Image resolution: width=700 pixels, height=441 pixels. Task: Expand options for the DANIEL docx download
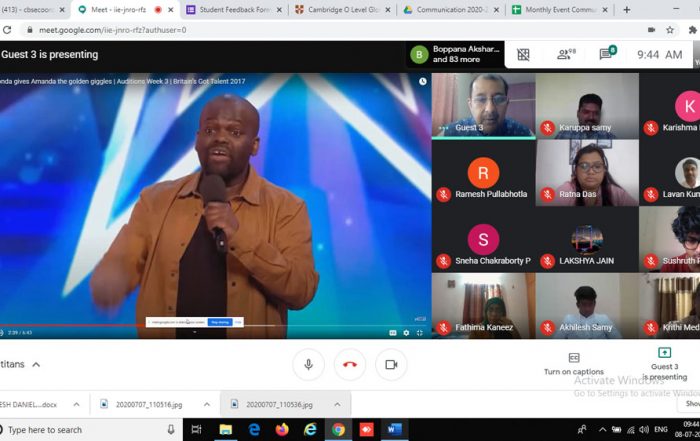[76, 404]
